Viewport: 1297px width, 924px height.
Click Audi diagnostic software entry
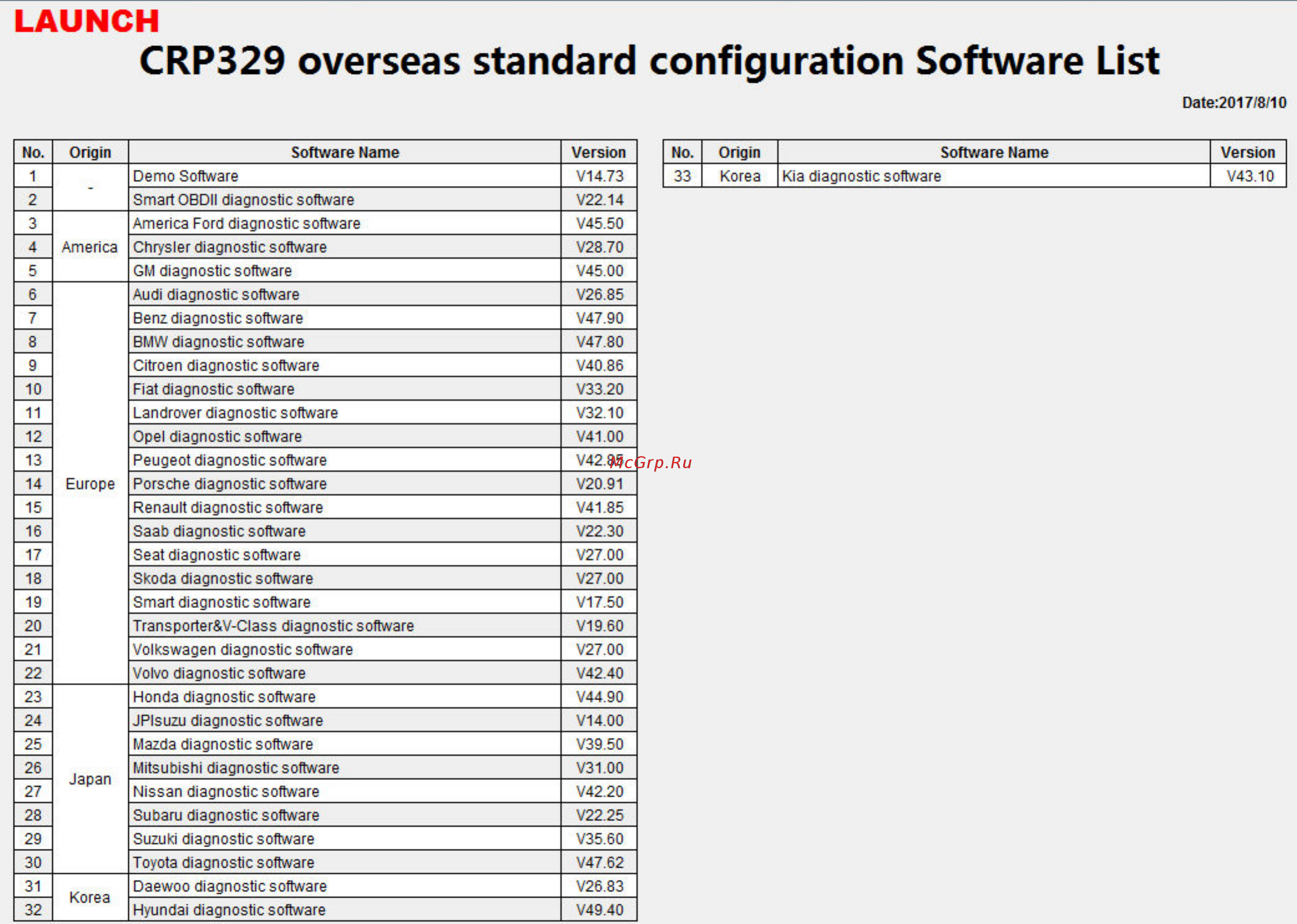click(x=345, y=295)
